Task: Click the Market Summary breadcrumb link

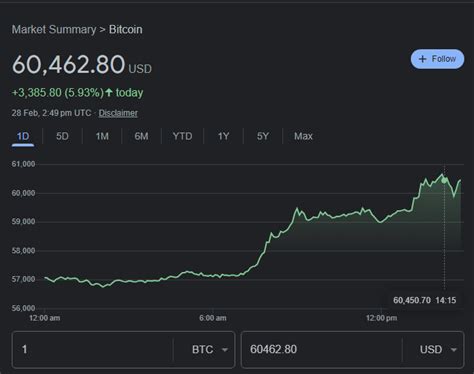Action: point(54,29)
